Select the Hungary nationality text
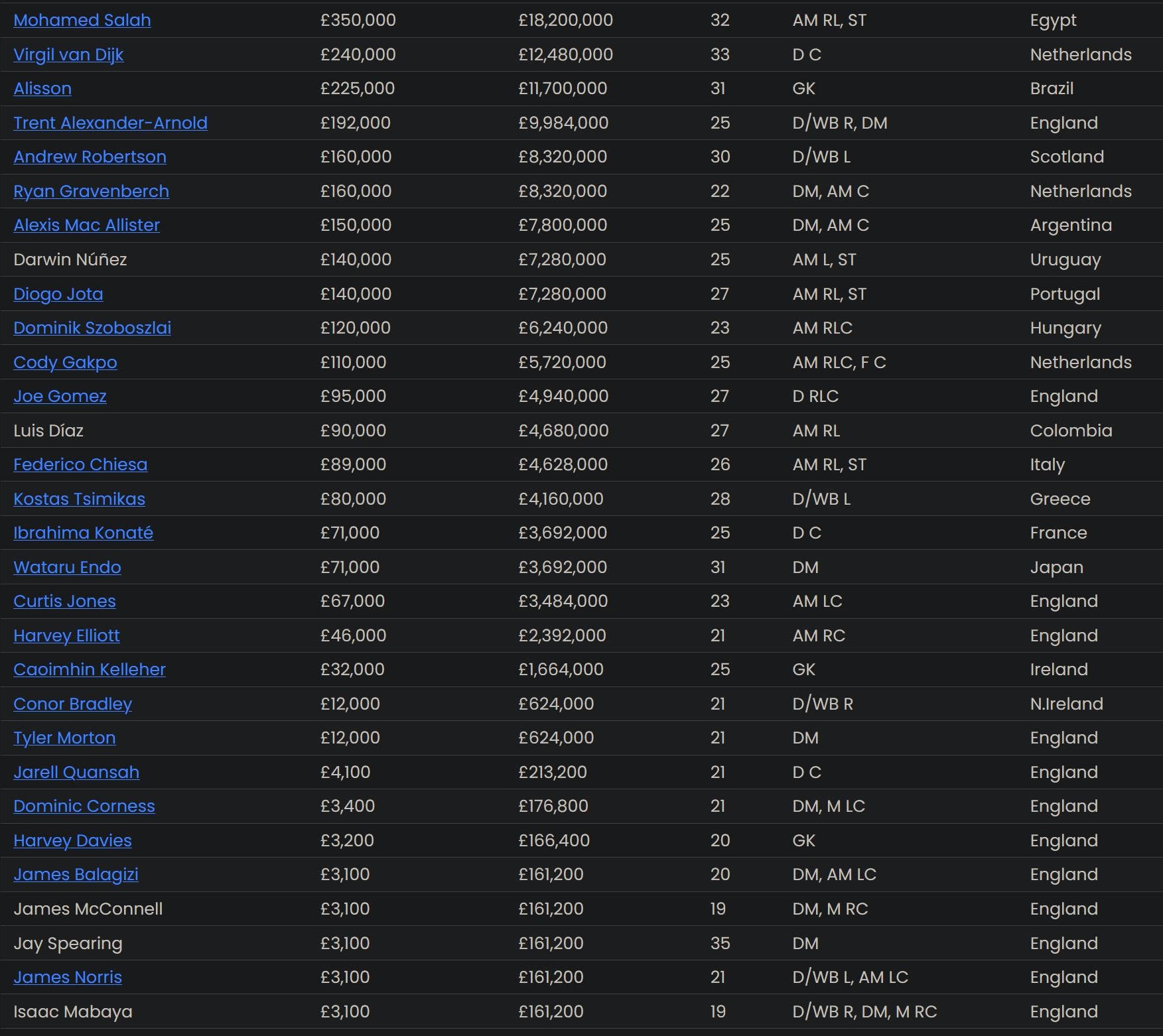Image resolution: width=1163 pixels, height=1036 pixels. pyautogui.click(x=1065, y=328)
